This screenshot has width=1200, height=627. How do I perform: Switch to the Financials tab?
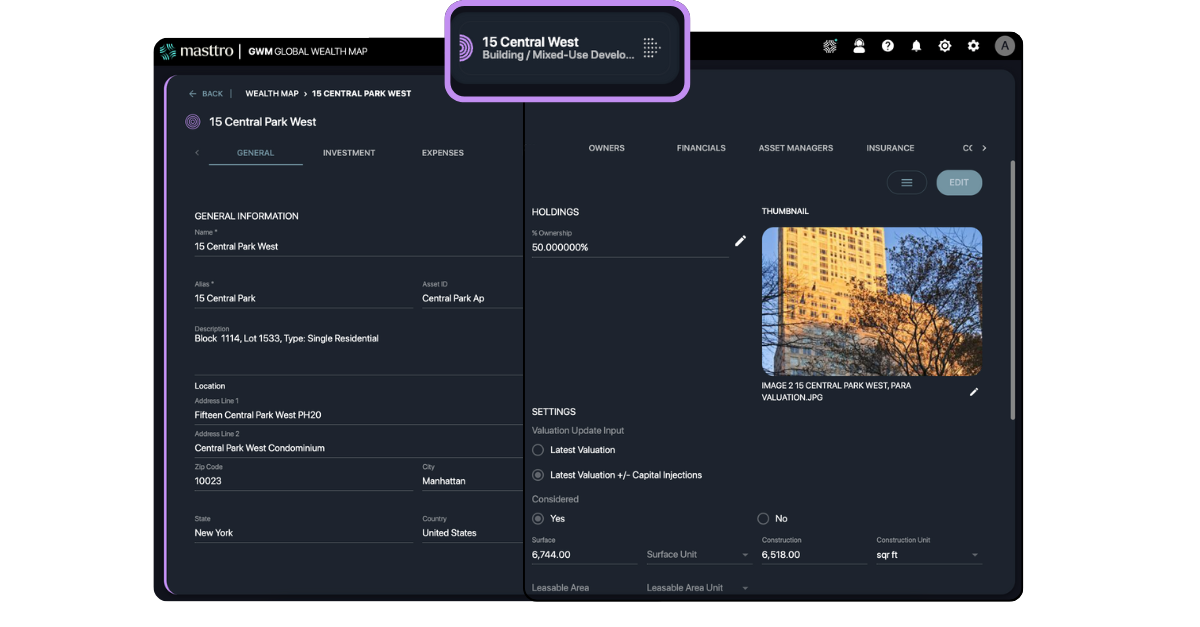pyautogui.click(x=701, y=147)
